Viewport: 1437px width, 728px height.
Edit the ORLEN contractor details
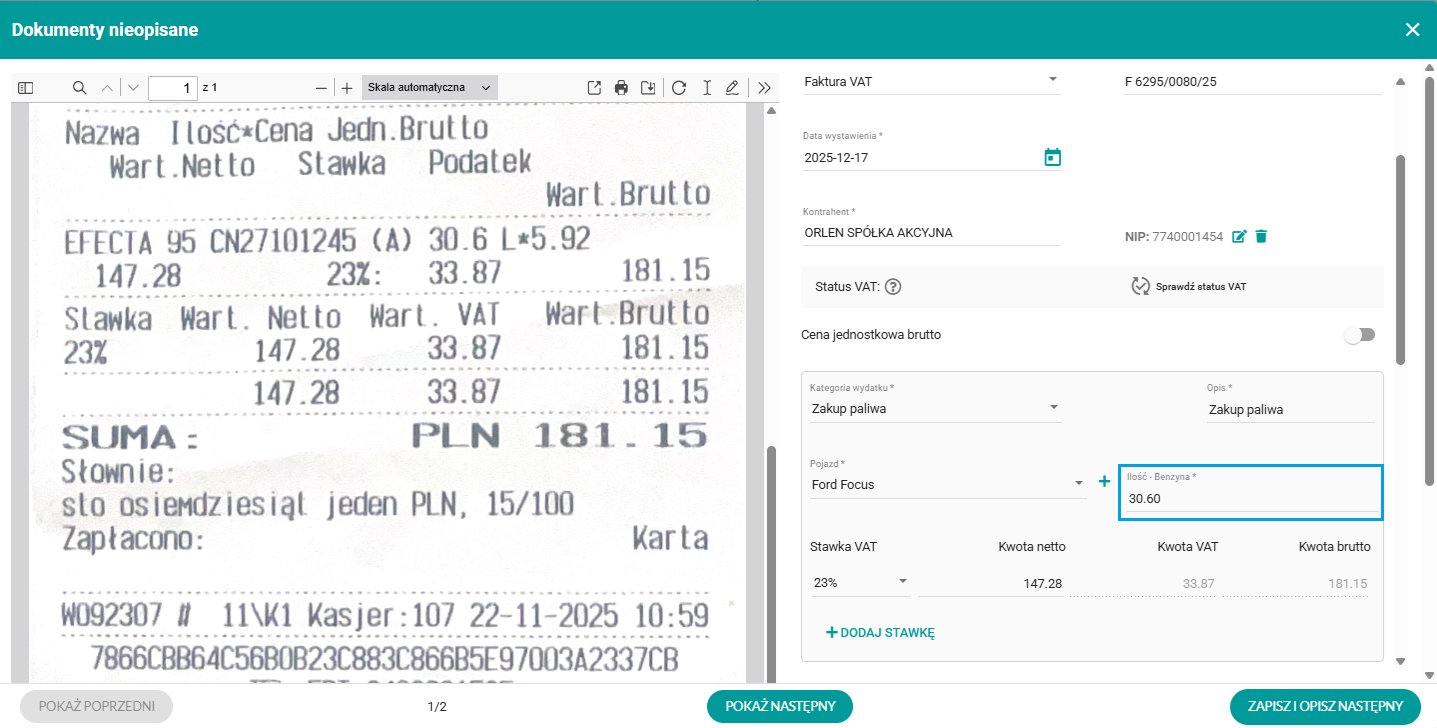tap(1240, 236)
